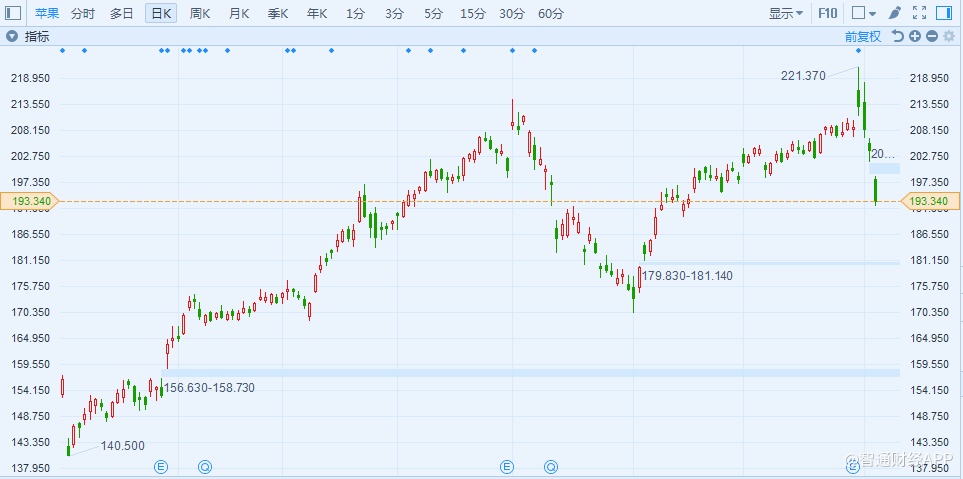The image size is (963, 479).
Task: Click the first E earnings marker icon
Action: [x=161, y=467]
